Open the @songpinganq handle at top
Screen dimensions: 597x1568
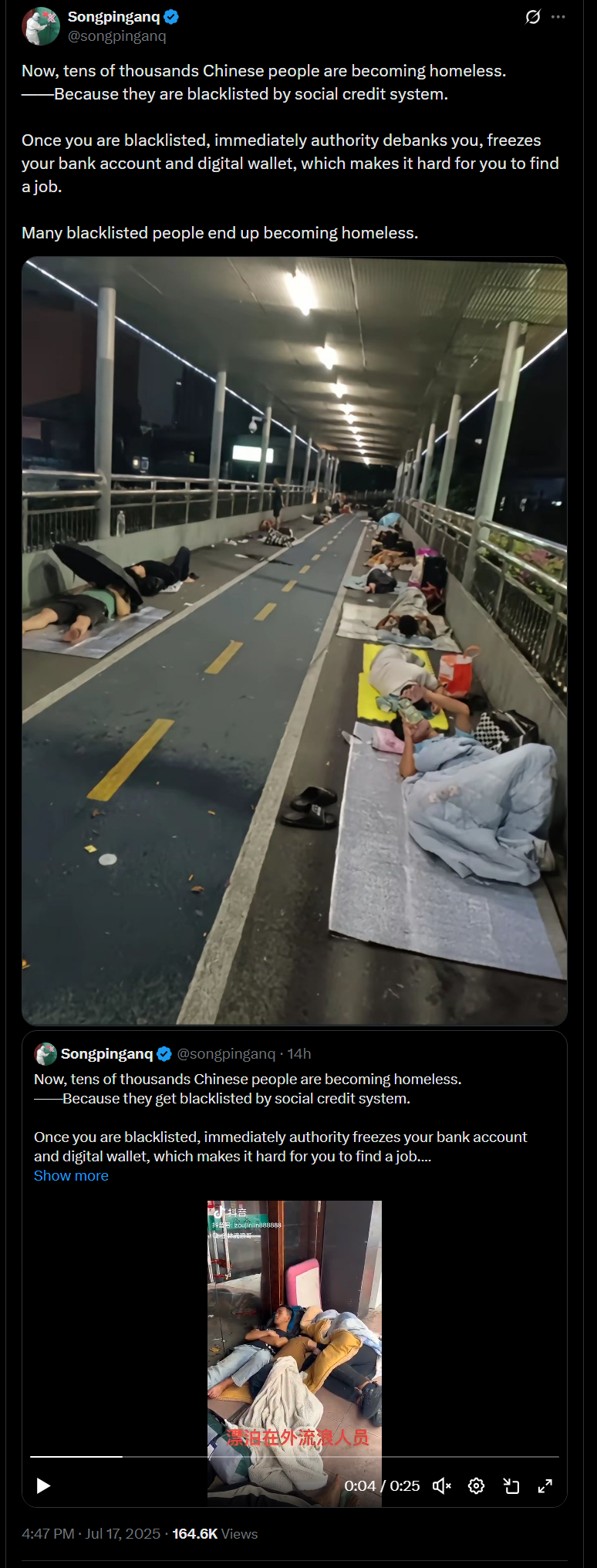coord(117,36)
